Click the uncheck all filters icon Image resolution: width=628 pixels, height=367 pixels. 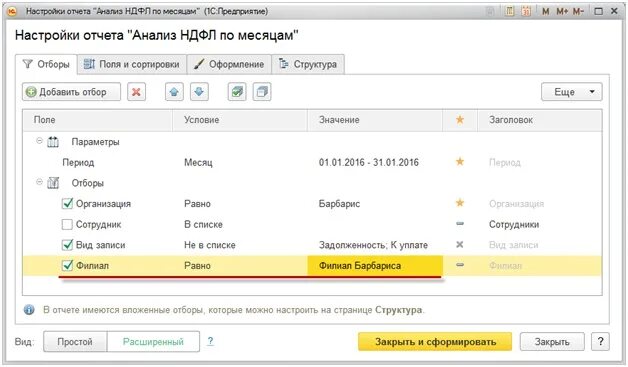click(262, 92)
